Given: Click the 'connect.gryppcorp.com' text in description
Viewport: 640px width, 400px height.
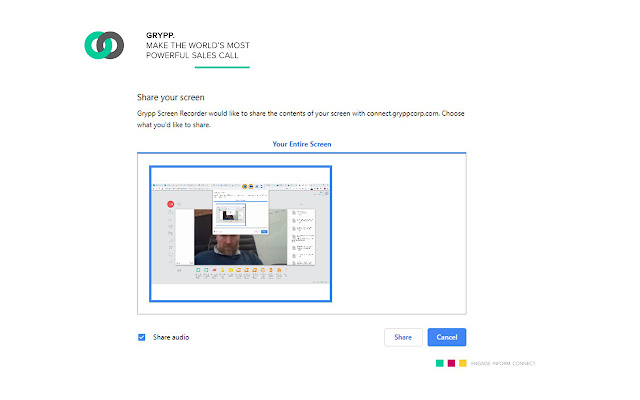Looking at the screenshot, I should pos(403,113).
